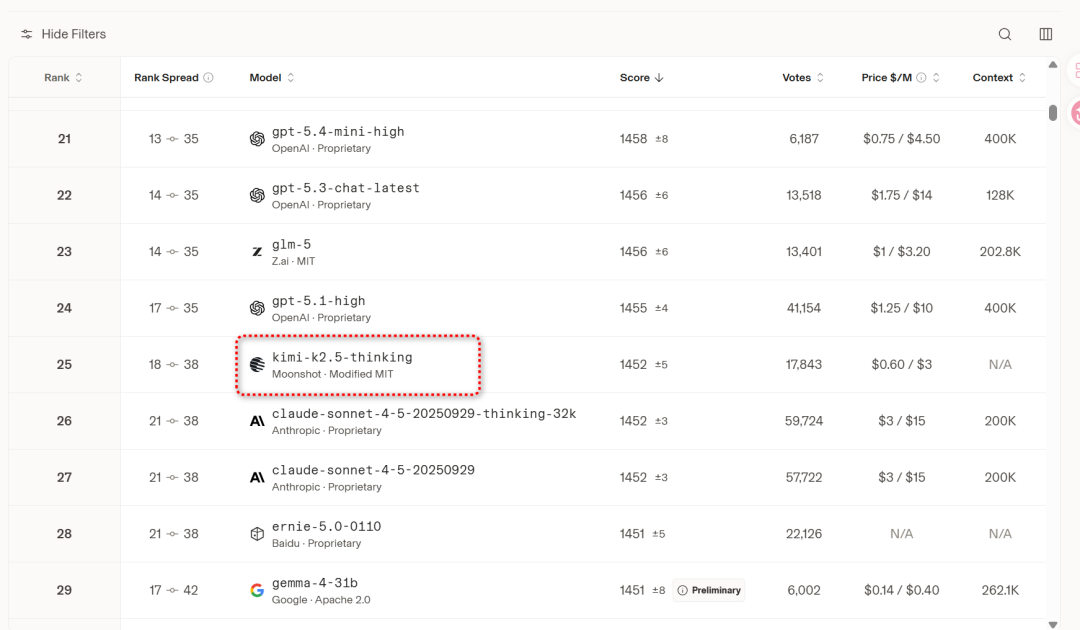Click votes value 17,843
The width and height of the screenshot is (1080, 630).
coord(804,365)
